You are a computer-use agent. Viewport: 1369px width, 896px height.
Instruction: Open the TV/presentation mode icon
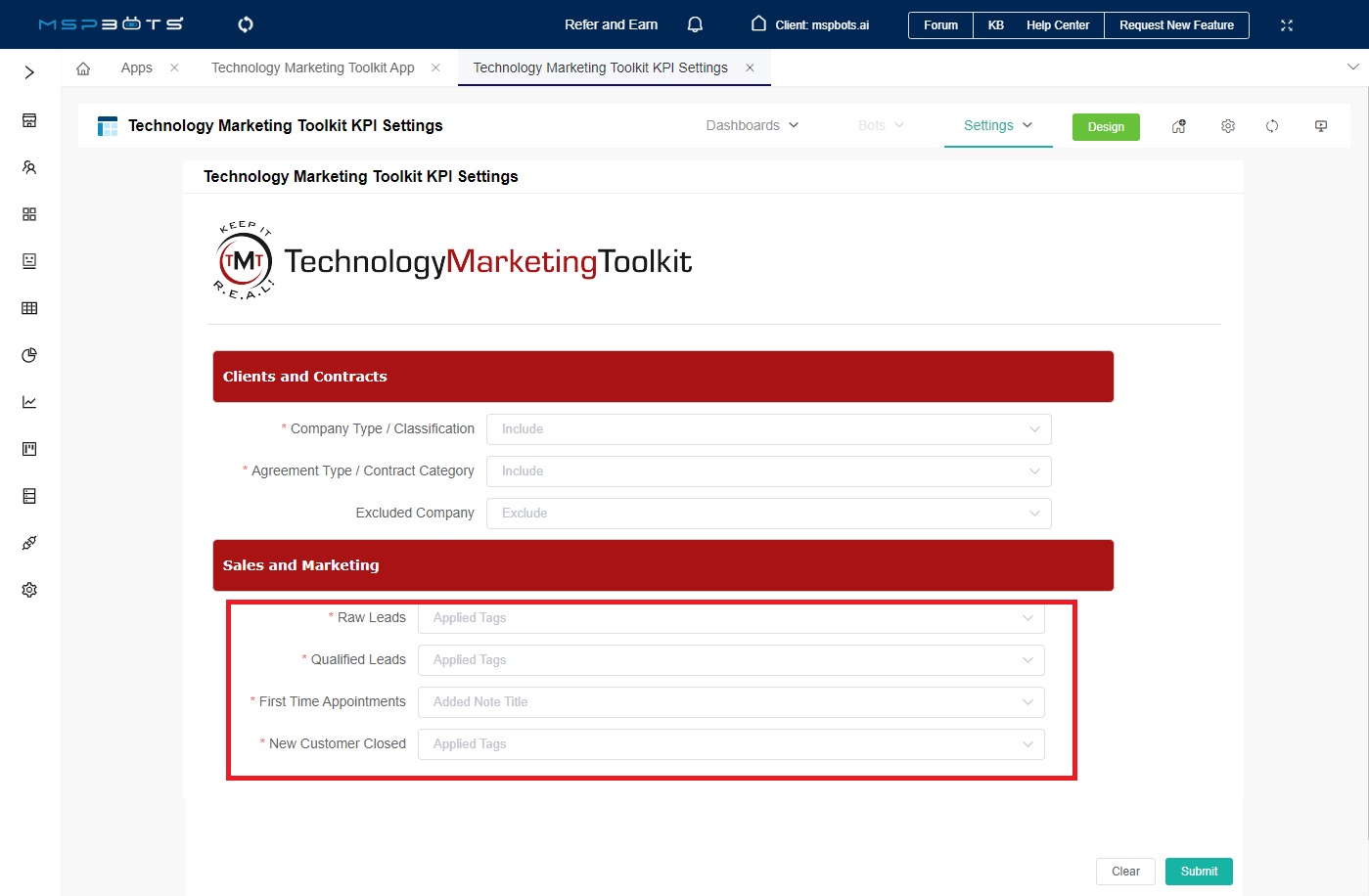tap(1321, 125)
